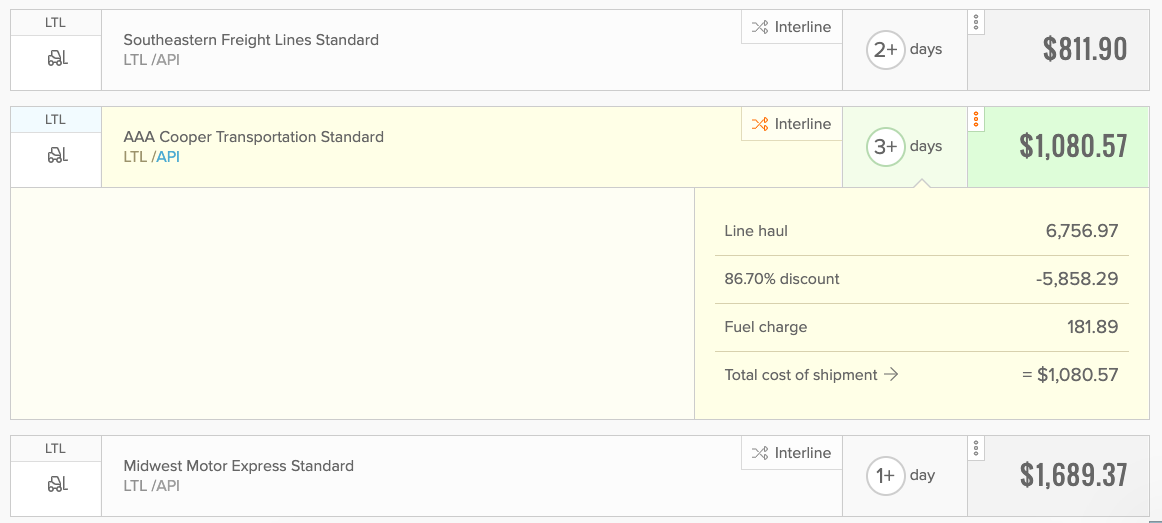Click the Interline shuffle icon on the Southeastern row
This screenshot has height=523, width=1162.
coord(760,27)
